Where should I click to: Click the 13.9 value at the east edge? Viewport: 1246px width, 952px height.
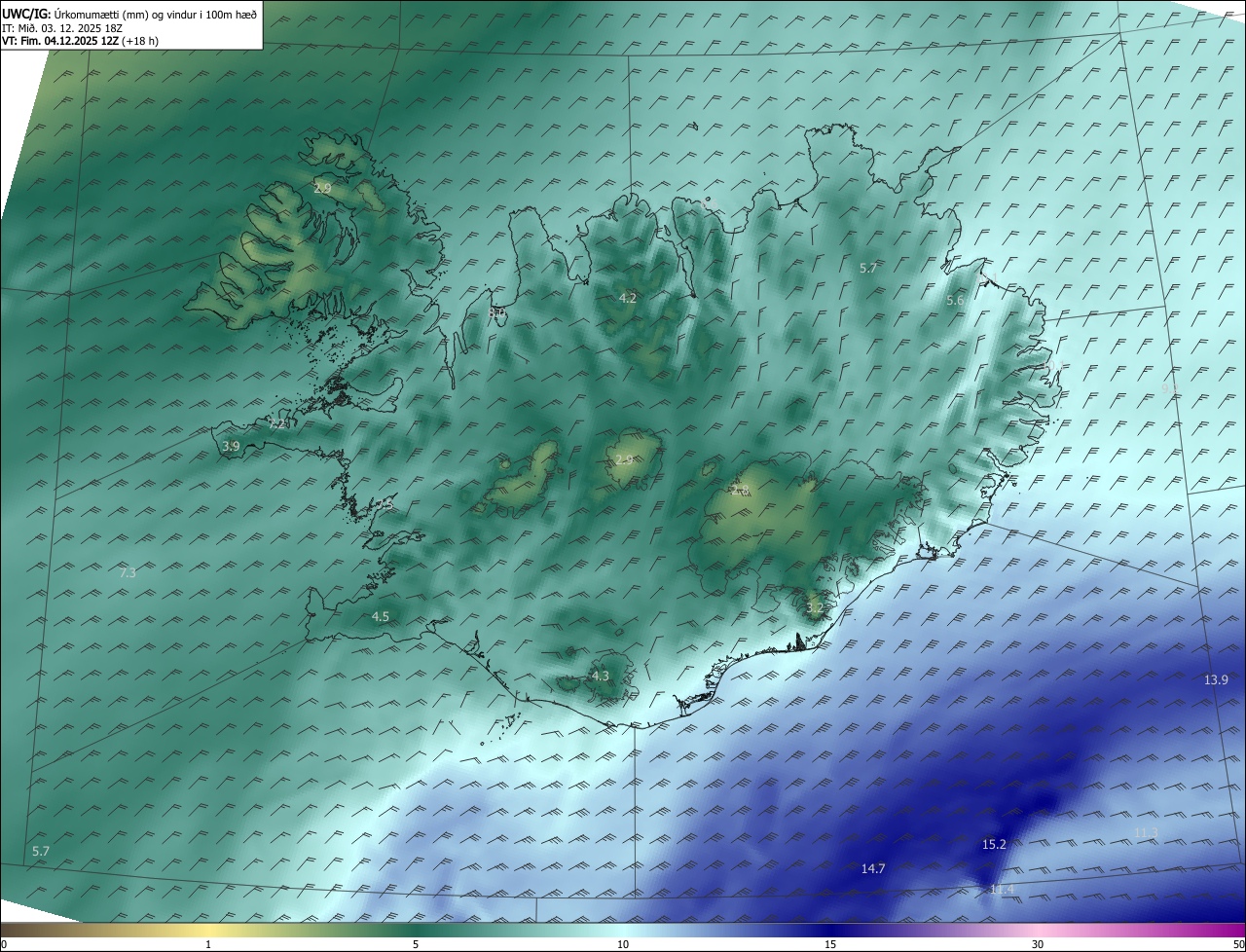pos(1217,679)
